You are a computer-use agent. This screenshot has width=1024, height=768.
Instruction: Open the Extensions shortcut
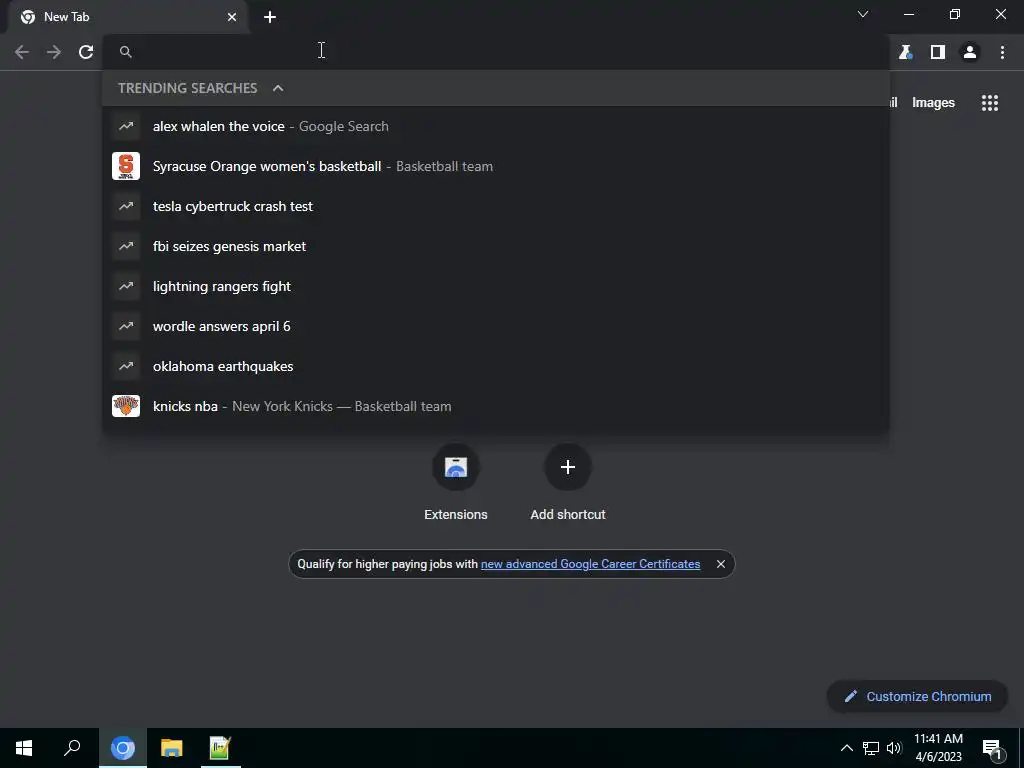tap(456, 483)
